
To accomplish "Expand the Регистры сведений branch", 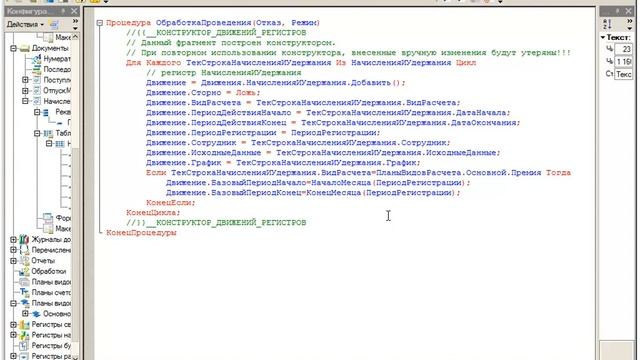I will click(x=13, y=324).
